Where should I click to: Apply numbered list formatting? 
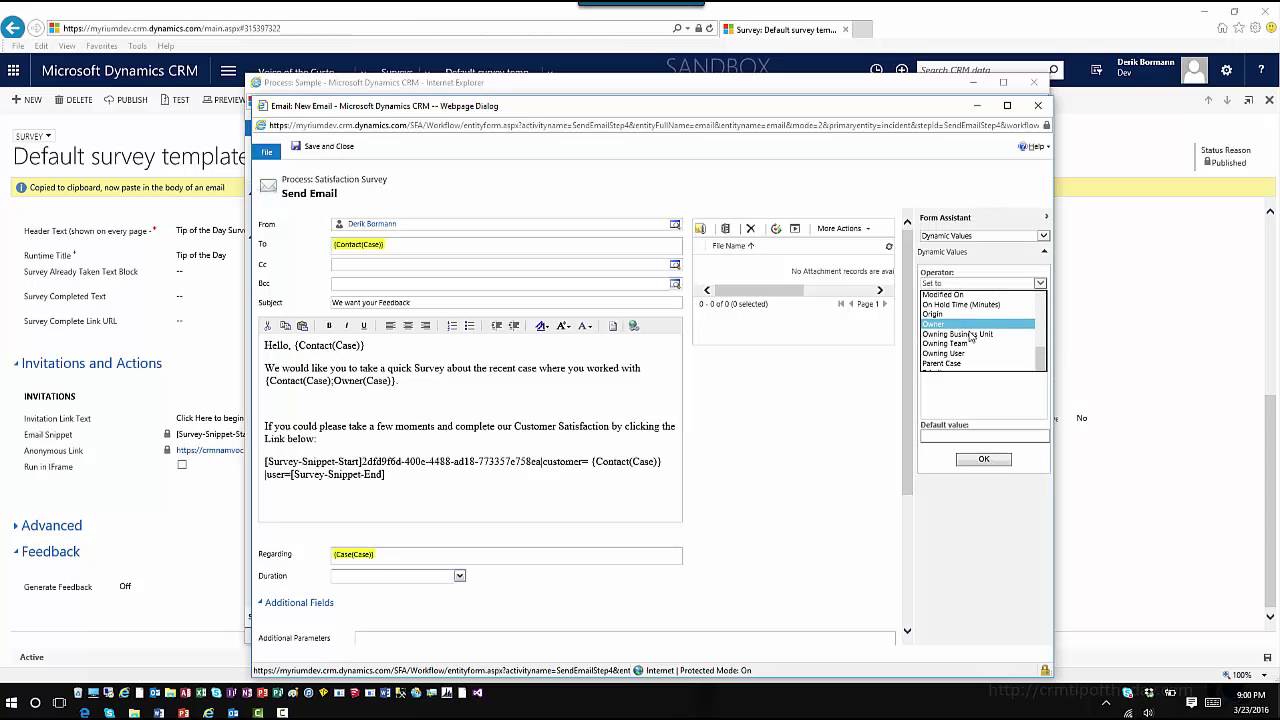click(x=452, y=326)
